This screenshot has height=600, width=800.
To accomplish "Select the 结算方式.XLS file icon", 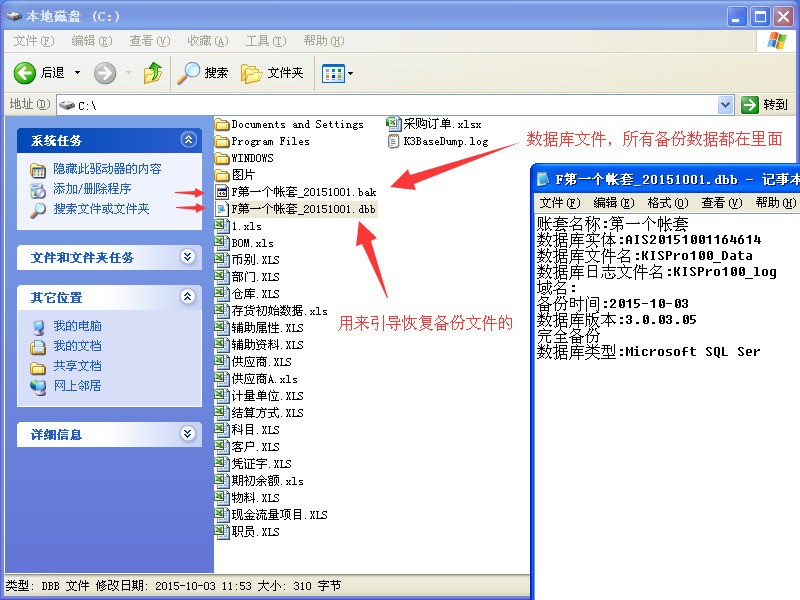I will 222,412.
